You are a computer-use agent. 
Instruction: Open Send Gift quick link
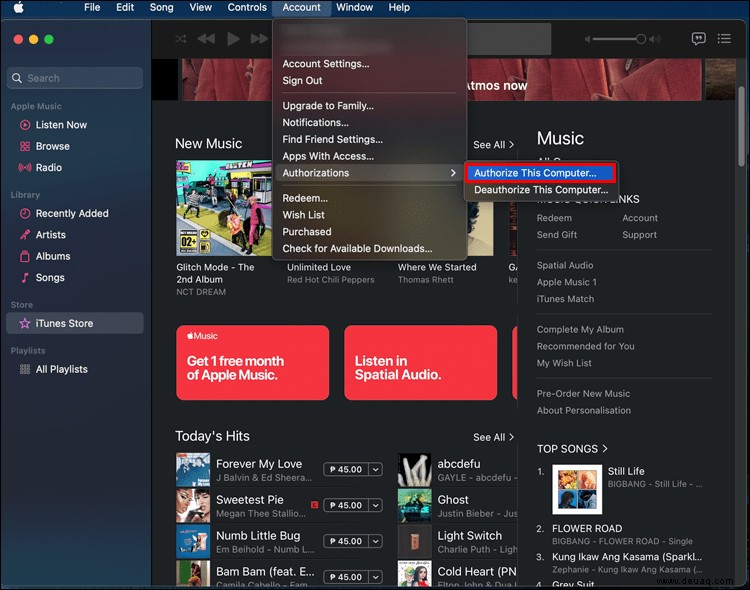point(557,235)
